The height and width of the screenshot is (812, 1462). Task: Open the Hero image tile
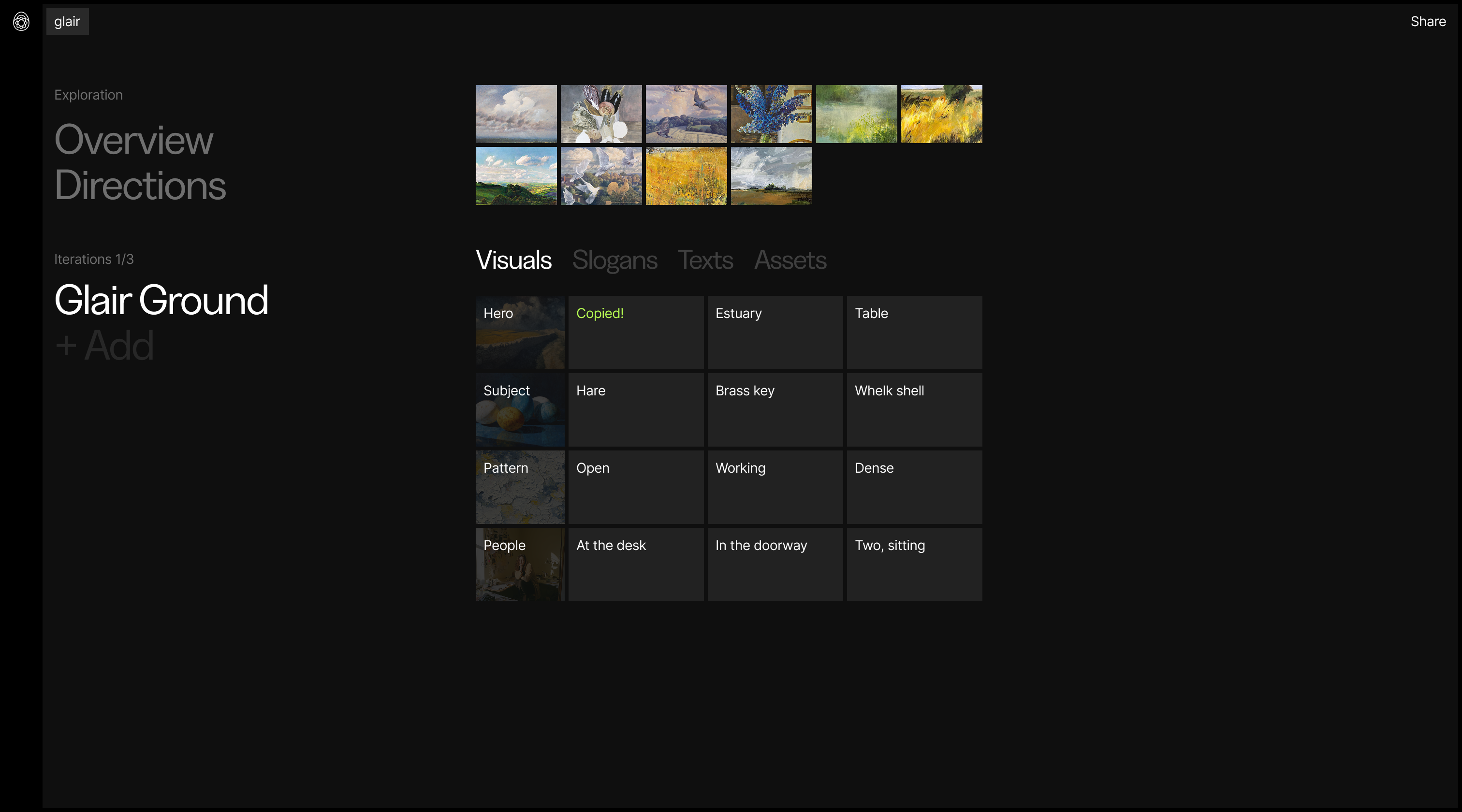(520, 333)
